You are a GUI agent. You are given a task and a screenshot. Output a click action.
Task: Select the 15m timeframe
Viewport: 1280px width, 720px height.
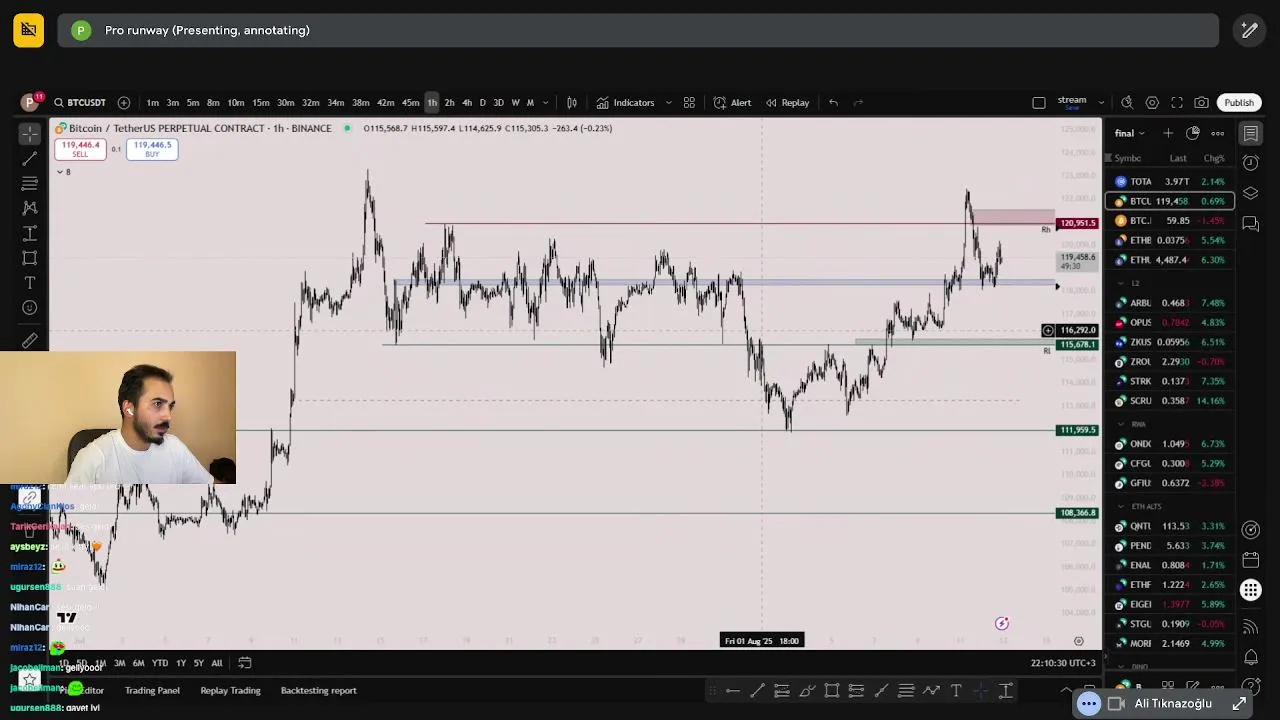[x=261, y=102]
